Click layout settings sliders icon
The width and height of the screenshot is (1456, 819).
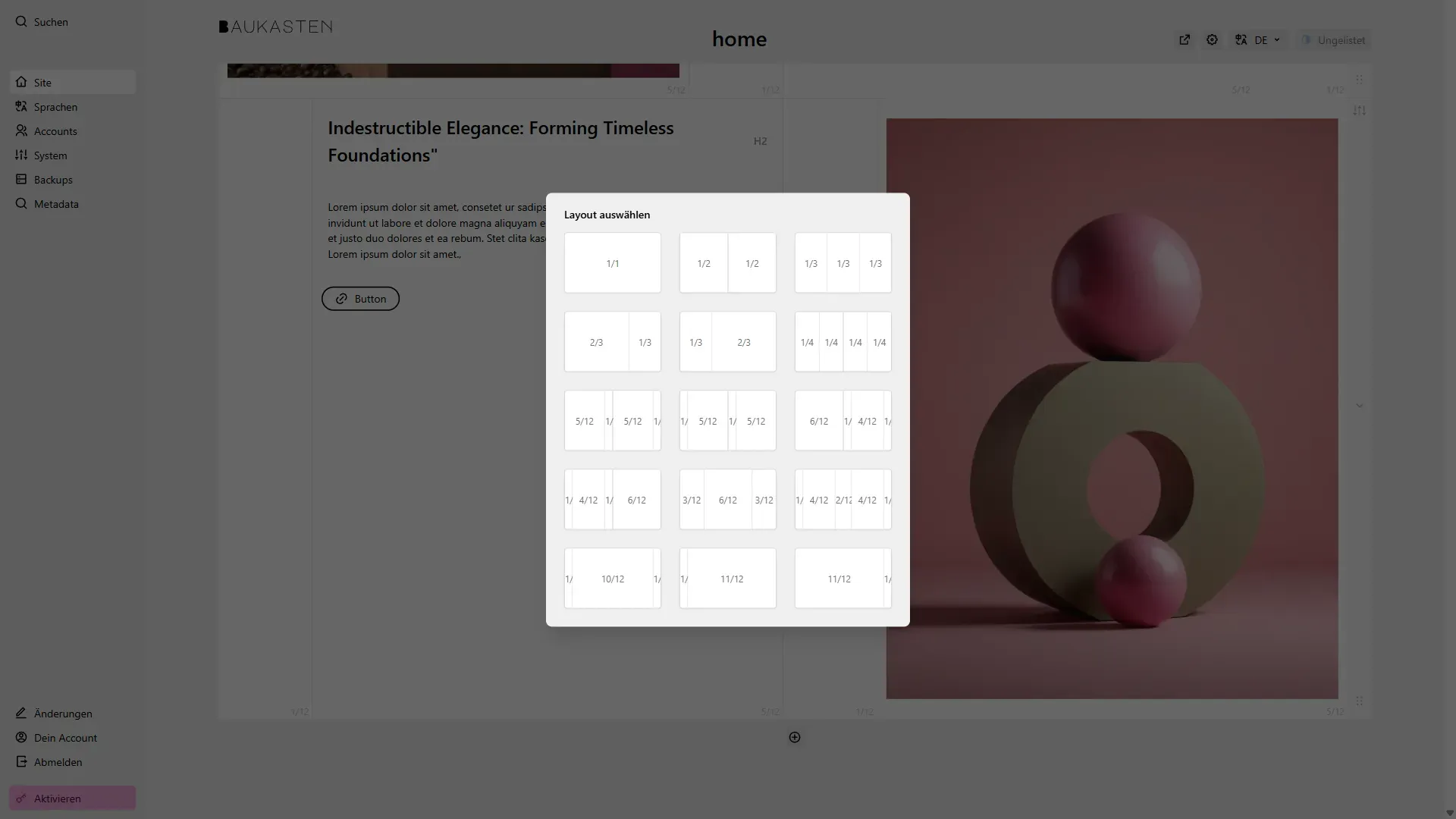click(1359, 111)
